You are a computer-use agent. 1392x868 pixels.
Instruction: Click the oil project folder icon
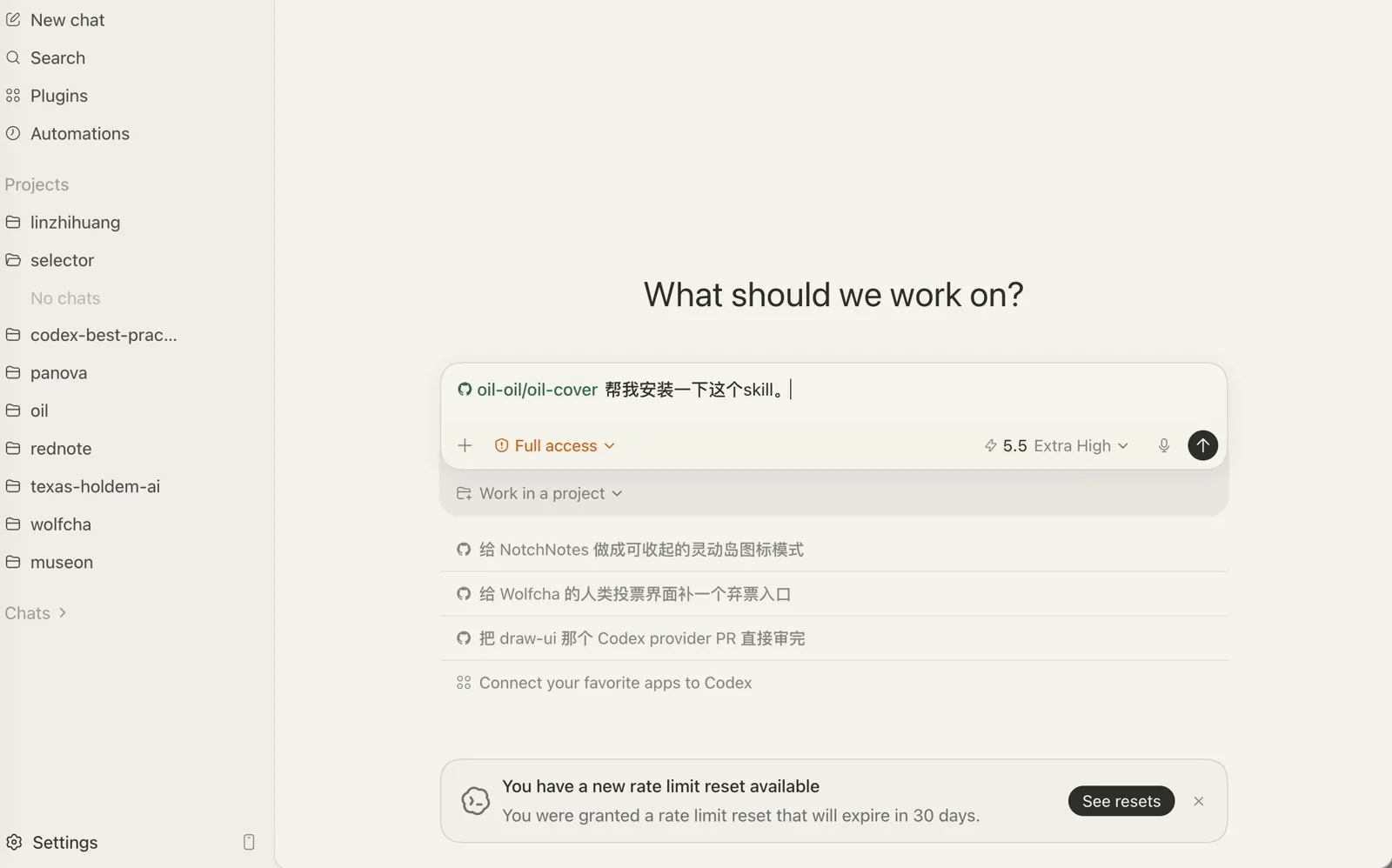[x=13, y=411]
